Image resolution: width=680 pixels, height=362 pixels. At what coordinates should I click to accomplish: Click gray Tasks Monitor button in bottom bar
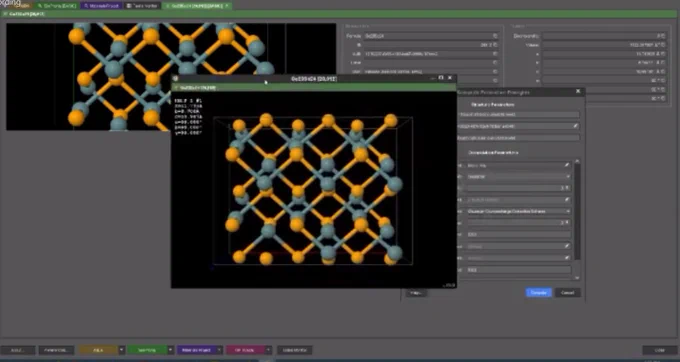click(x=294, y=350)
